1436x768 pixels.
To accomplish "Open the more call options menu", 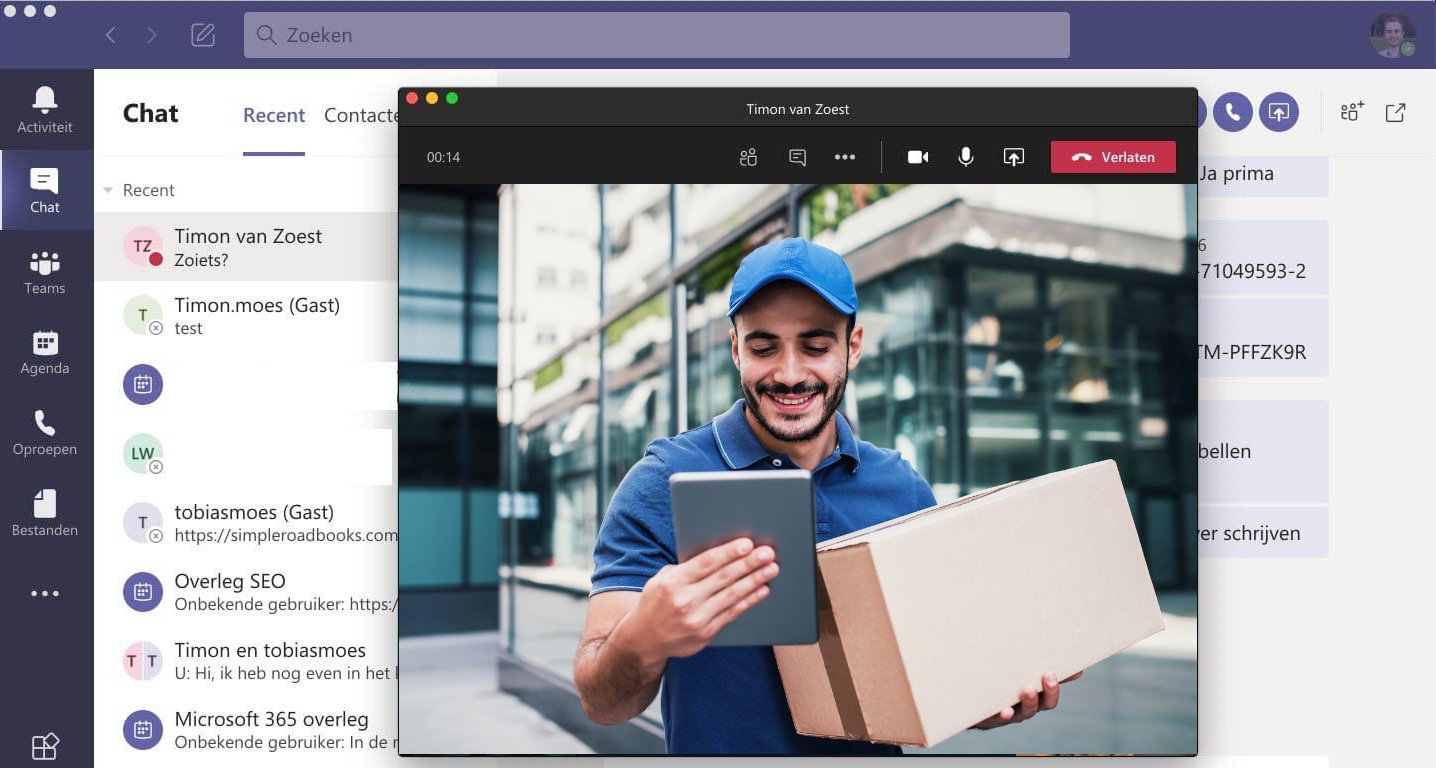I will (x=844, y=157).
